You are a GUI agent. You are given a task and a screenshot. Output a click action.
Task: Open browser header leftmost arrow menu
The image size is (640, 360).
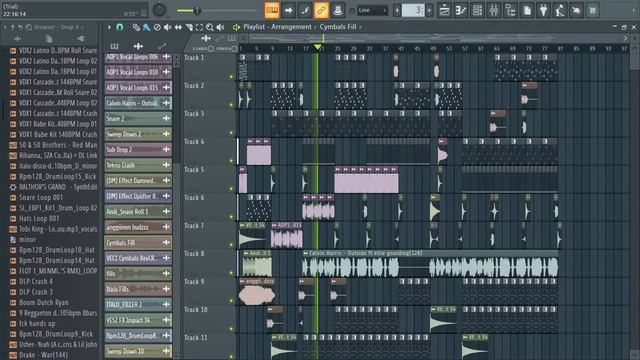(5, 27)
